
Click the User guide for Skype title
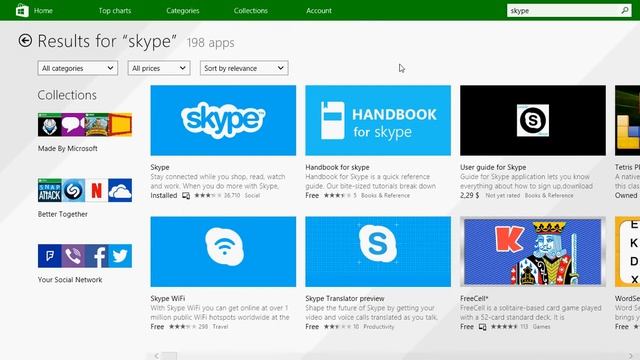[493, 167]
